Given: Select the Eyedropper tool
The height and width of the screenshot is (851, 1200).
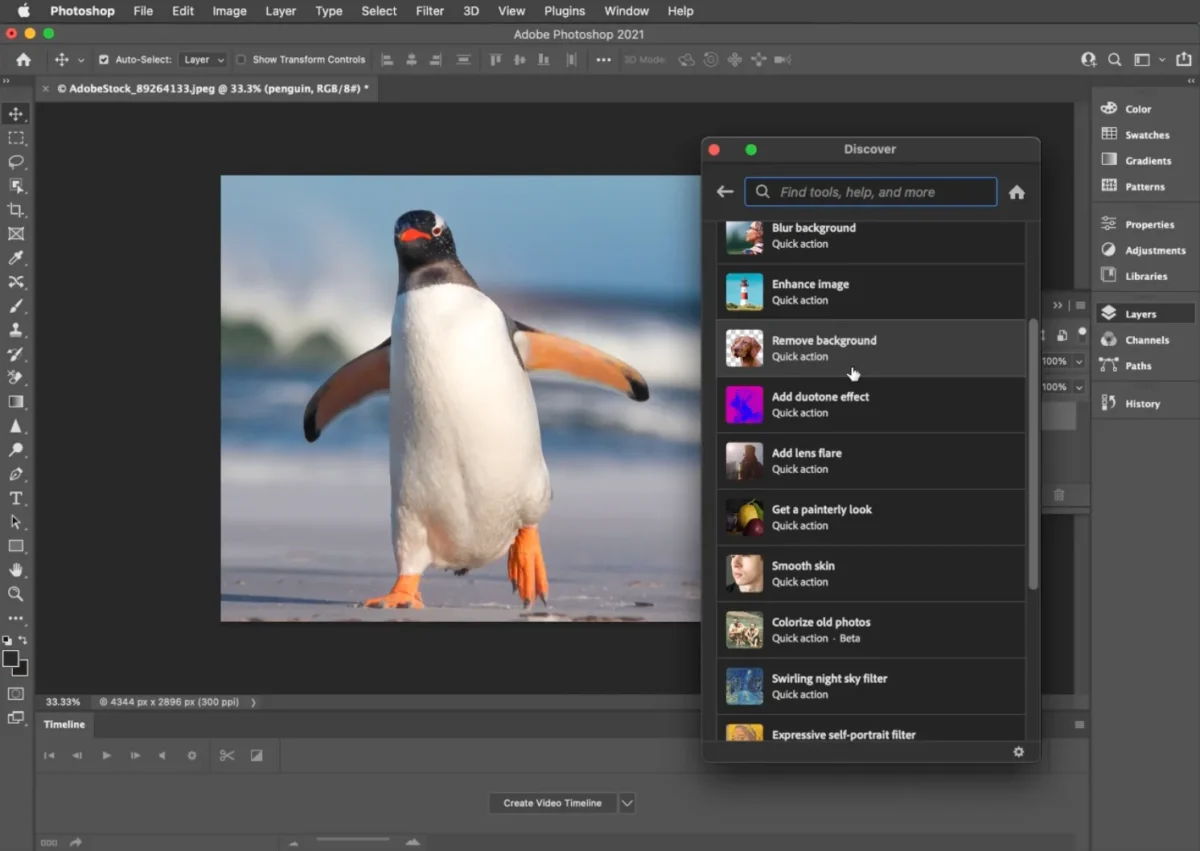Looking at the screenshot, I should 16,258.
